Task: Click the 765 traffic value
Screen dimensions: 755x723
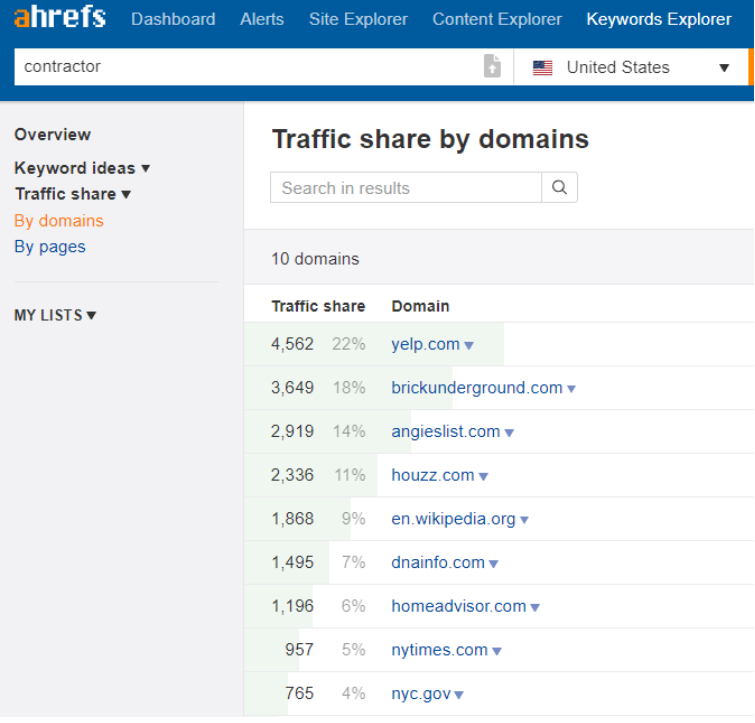Action: pyautogui.click(x=299, y=694)
